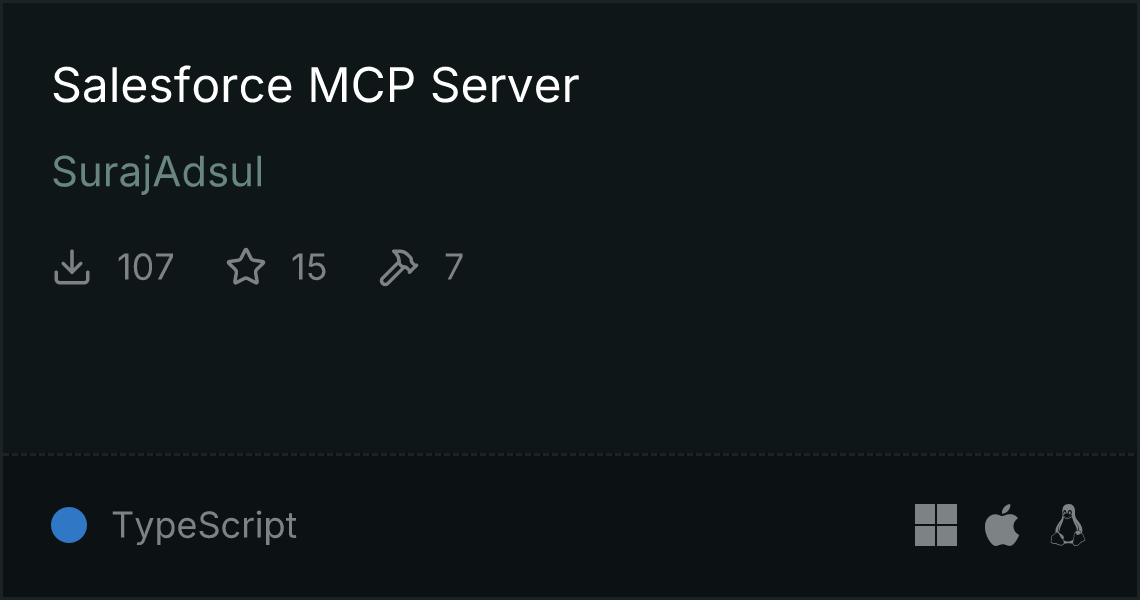Click the download arrow icon

click(x=71, y=267)
